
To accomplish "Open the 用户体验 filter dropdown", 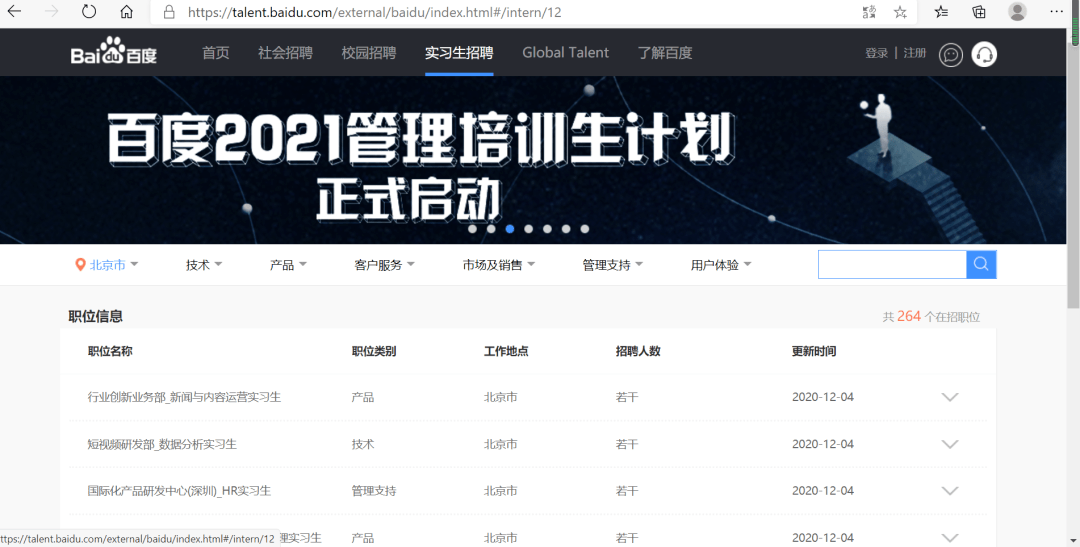I will 721,265.
